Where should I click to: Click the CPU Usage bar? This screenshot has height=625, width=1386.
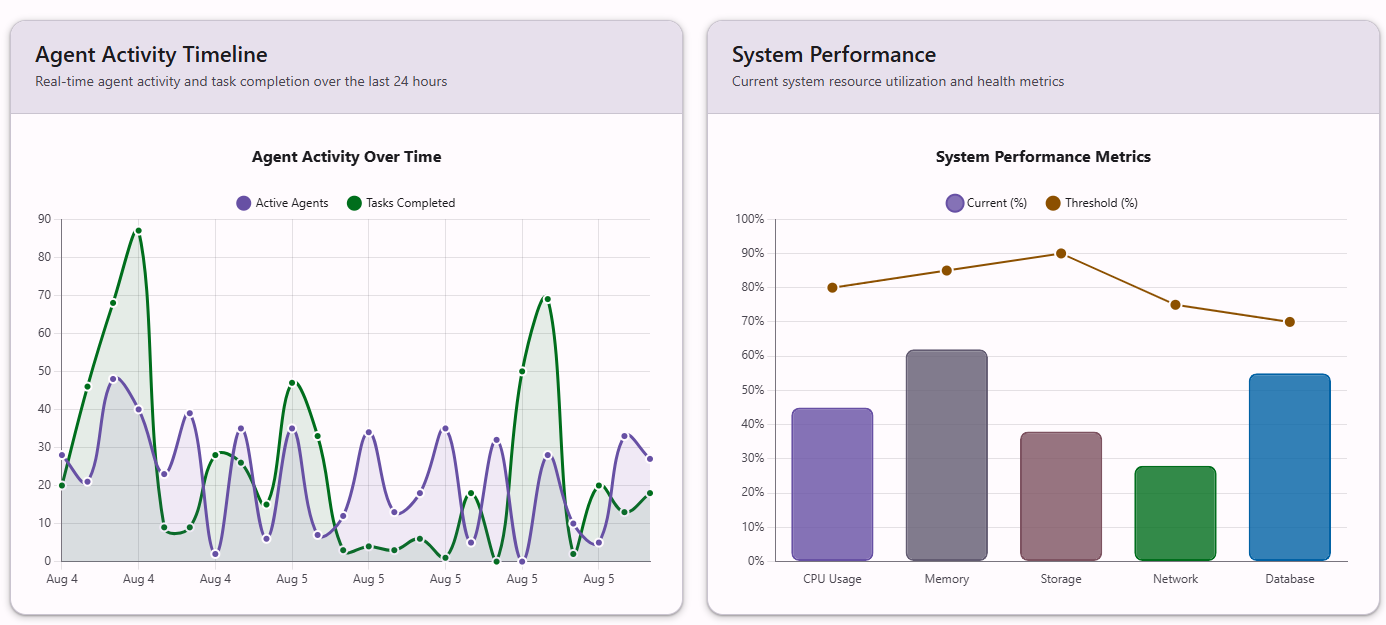point(832,484)
